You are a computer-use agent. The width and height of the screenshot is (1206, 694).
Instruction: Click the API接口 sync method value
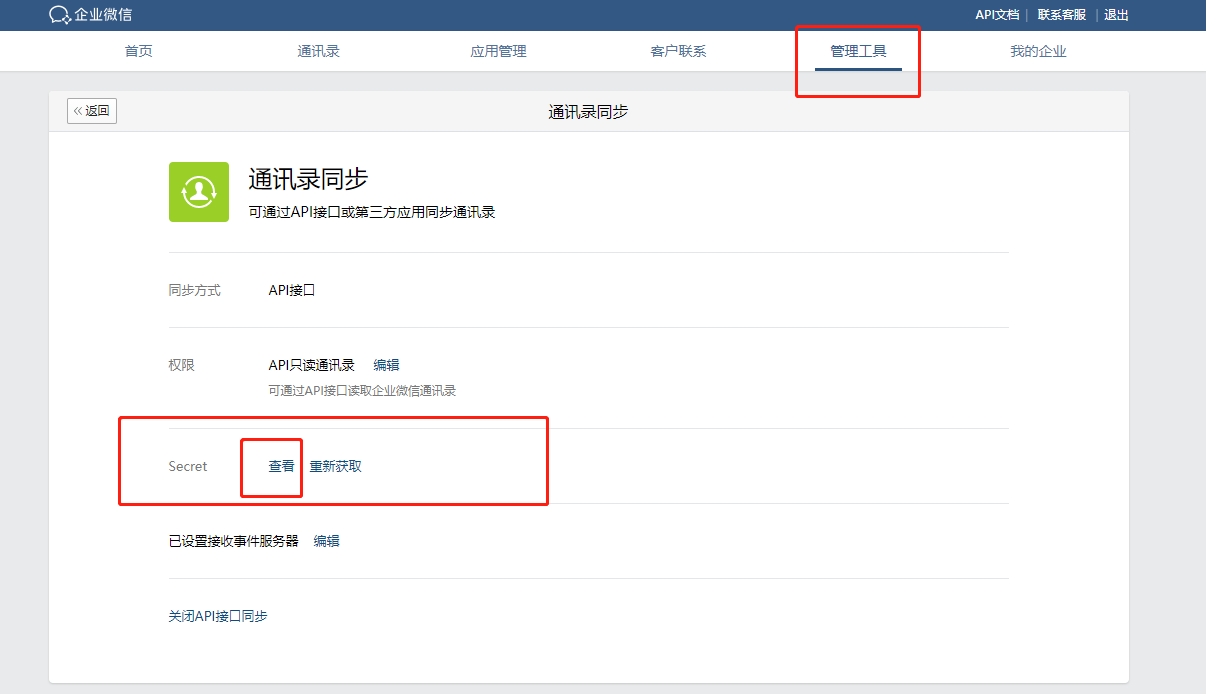tap(292, 290)
